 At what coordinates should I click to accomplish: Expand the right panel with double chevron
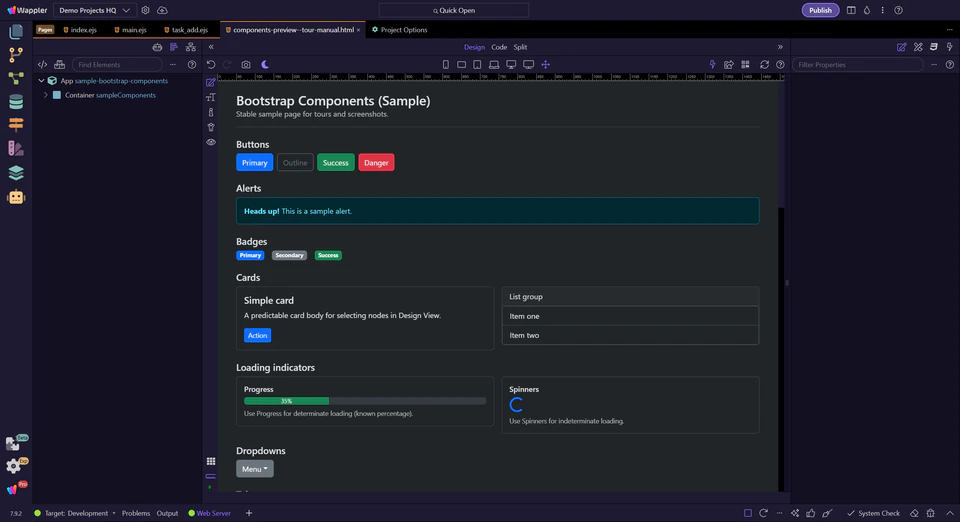click(x=780, y=47)
